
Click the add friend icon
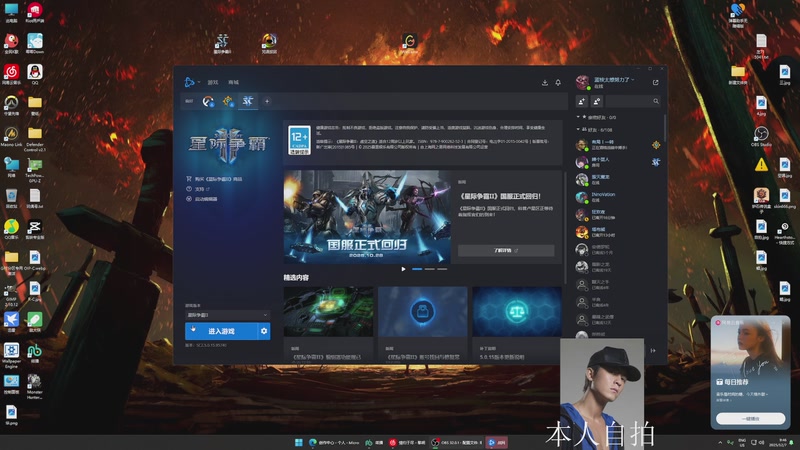(x=582, y=102)
